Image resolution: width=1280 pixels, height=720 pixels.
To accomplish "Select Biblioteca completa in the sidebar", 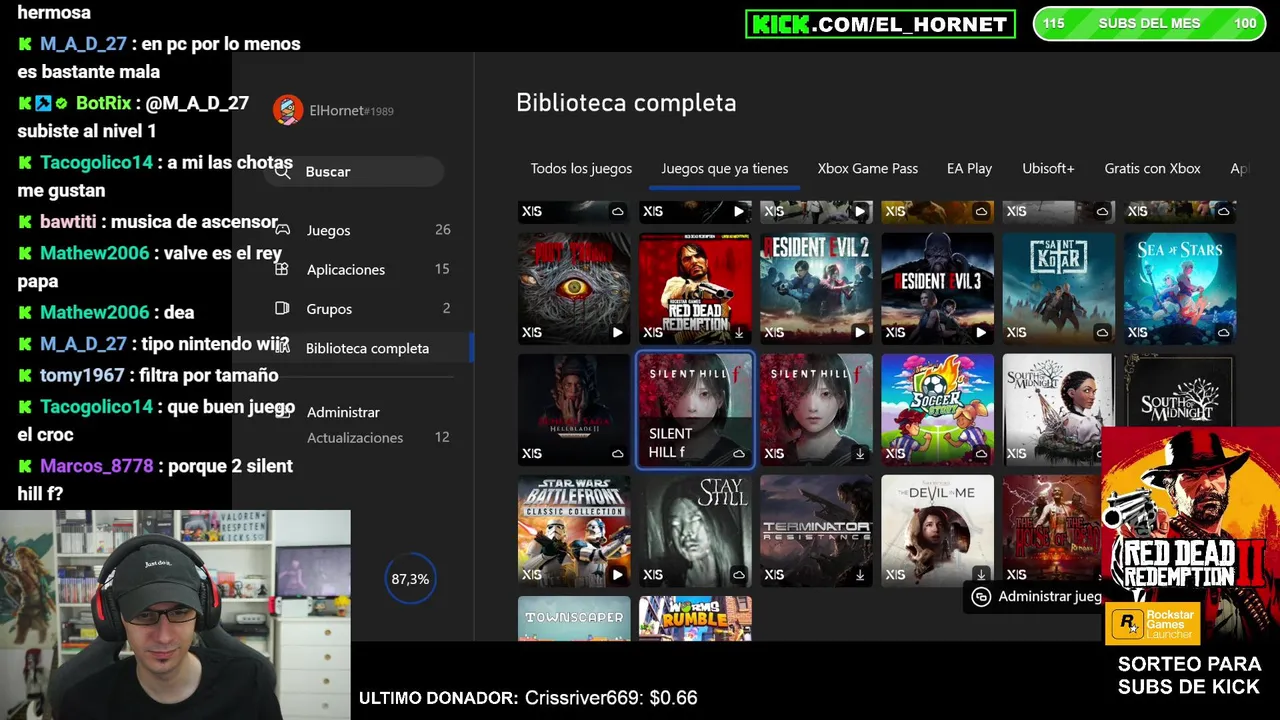I will [x=367, y=348].
